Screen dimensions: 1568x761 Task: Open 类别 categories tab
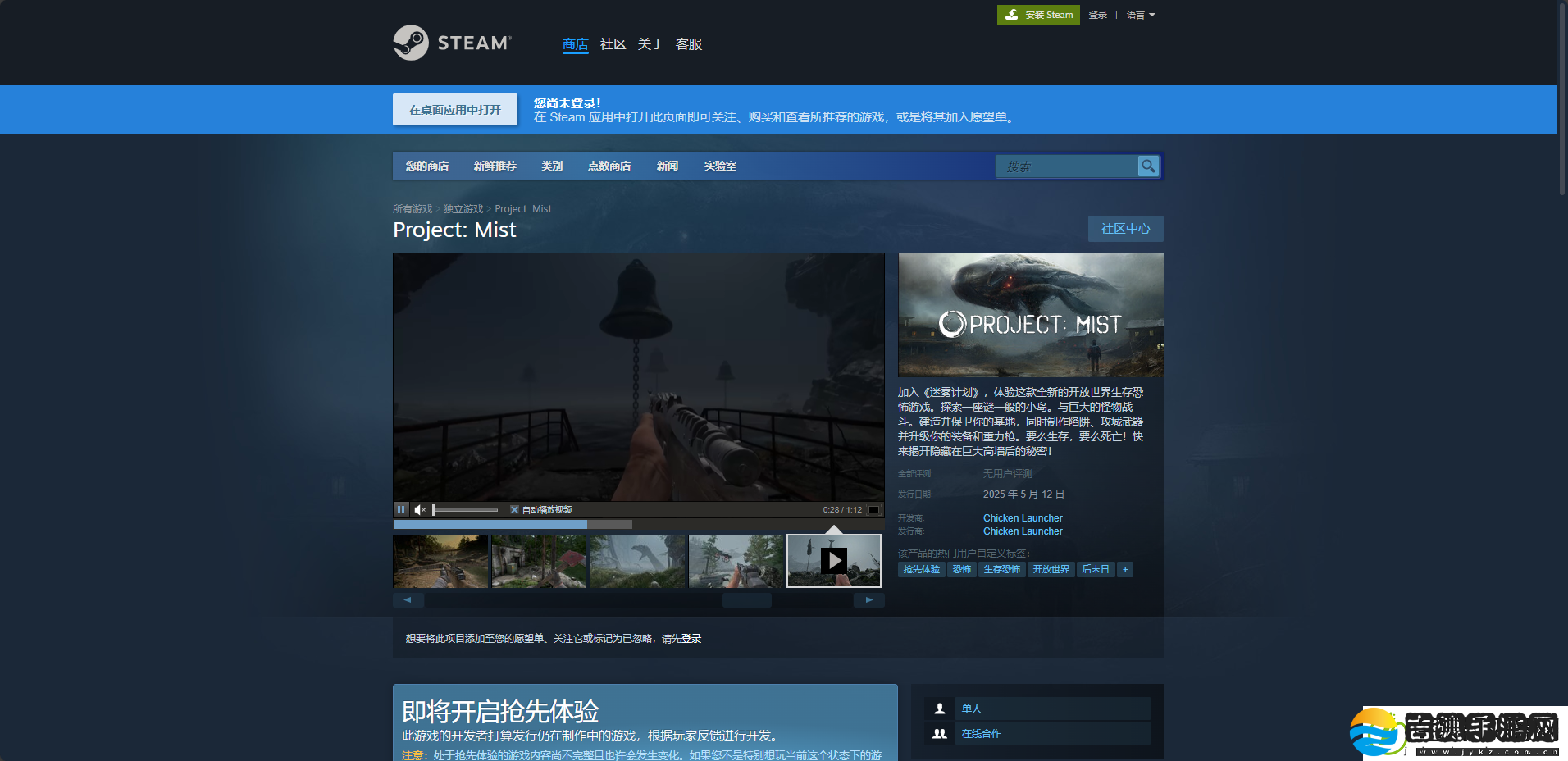coord(552,166)
